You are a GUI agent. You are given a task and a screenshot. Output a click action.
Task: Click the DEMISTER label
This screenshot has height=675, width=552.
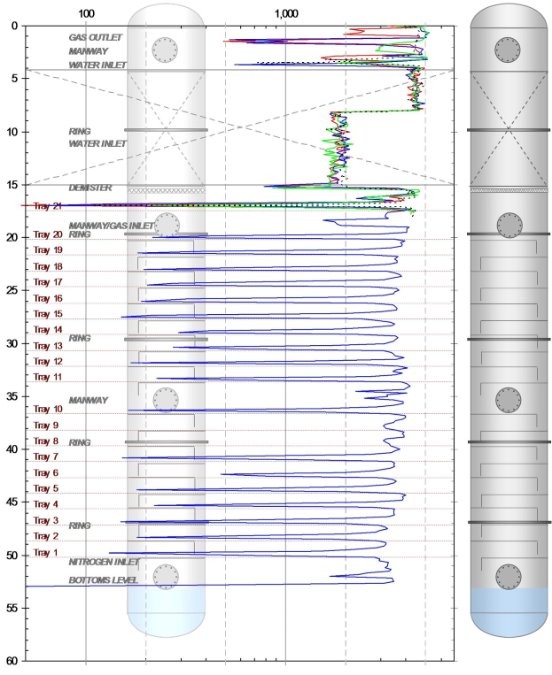coord(90,188)
